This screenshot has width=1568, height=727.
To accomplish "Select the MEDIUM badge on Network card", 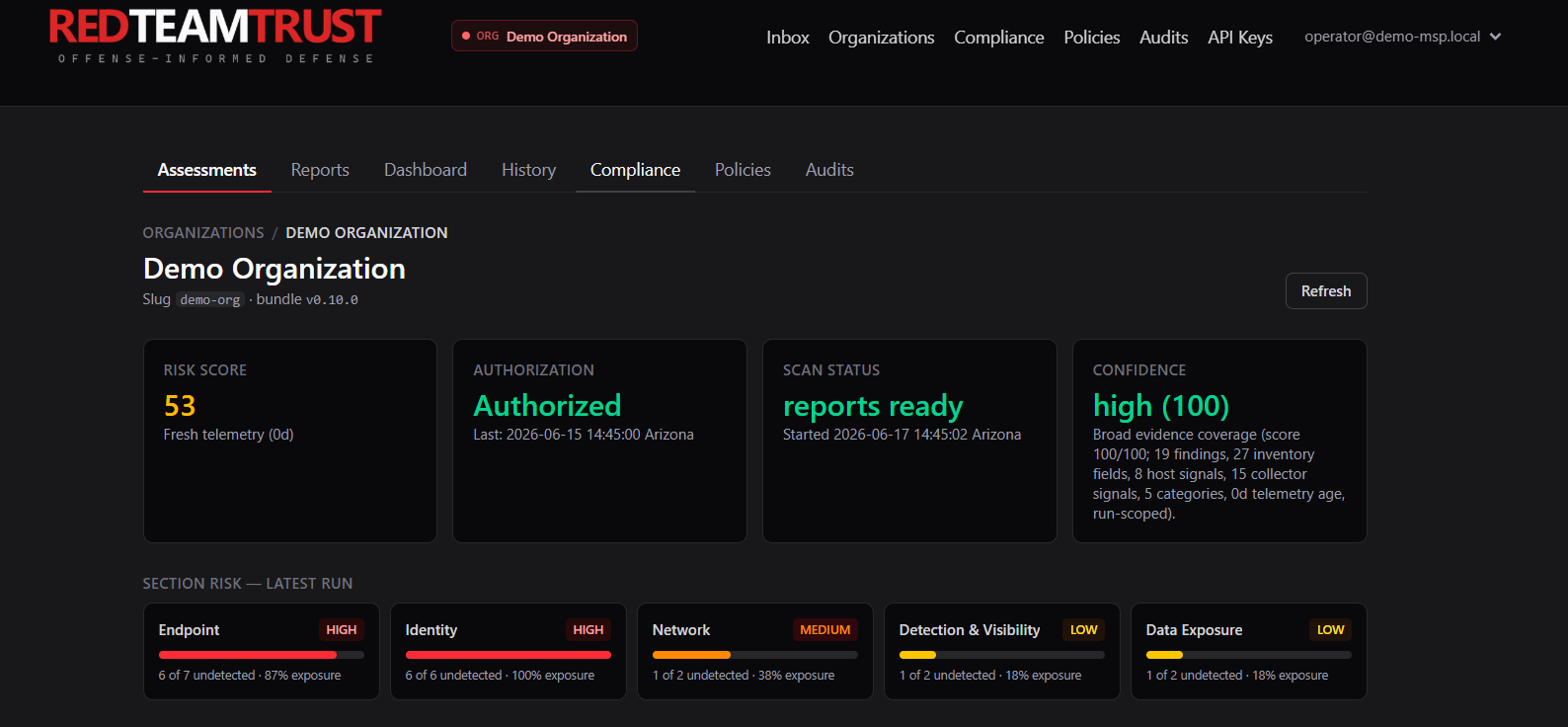I will coord(824,630).
